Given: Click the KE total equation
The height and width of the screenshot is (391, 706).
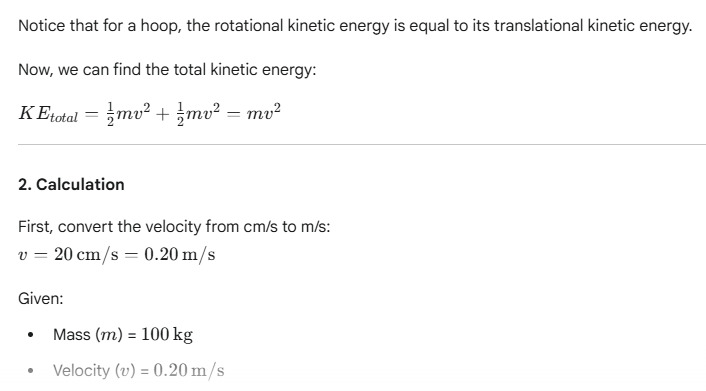Looking at the screenshot, I should pos(149,114).
